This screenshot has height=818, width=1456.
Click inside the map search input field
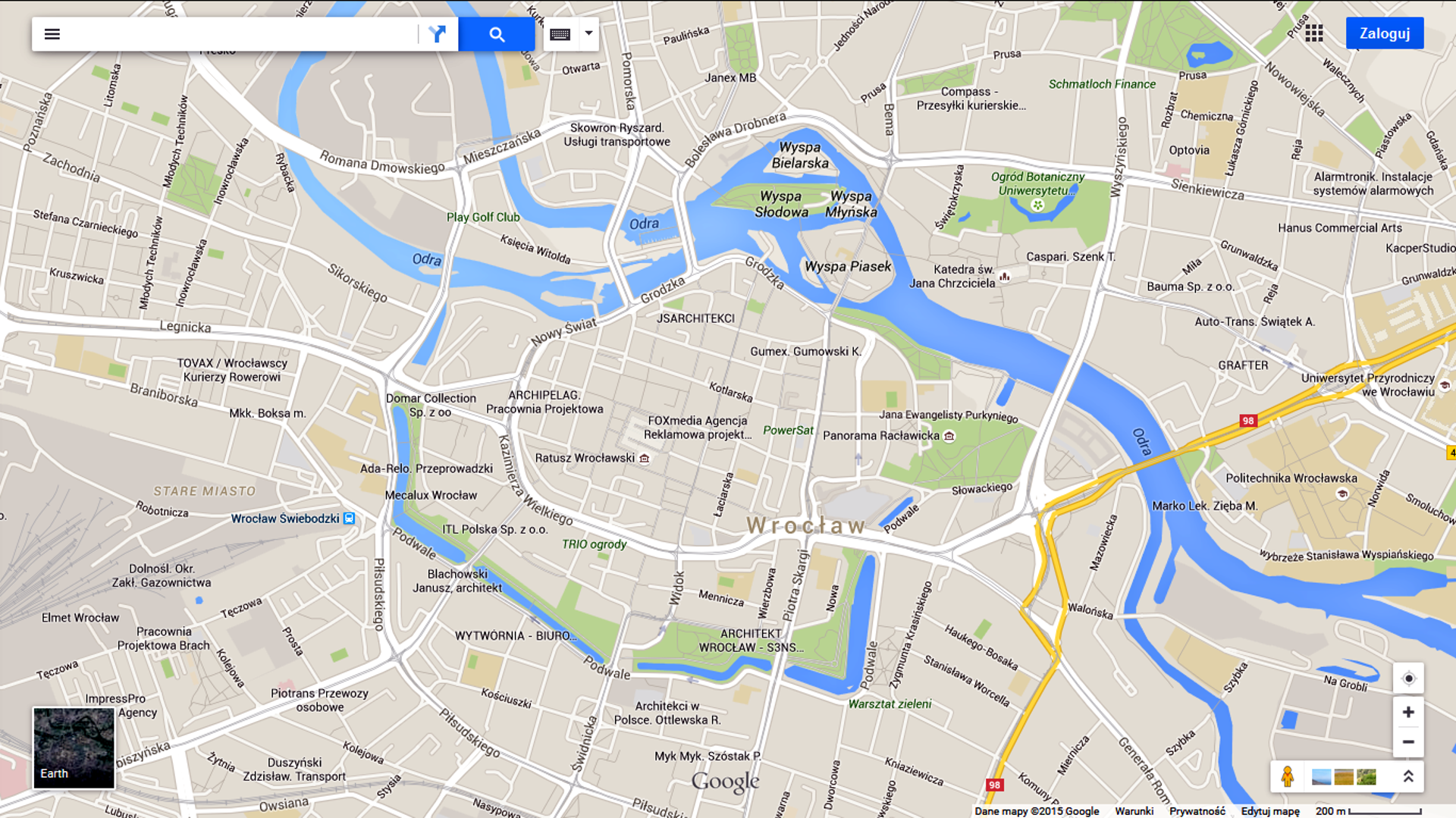pyautogui.click(x=243, y=34)
